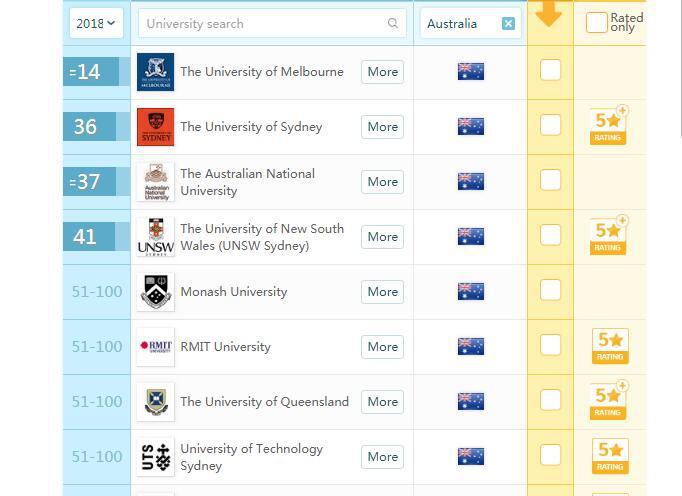Click the University of Sydney crest logo
The height and width of the screenshot is (496, 682).
155,127
